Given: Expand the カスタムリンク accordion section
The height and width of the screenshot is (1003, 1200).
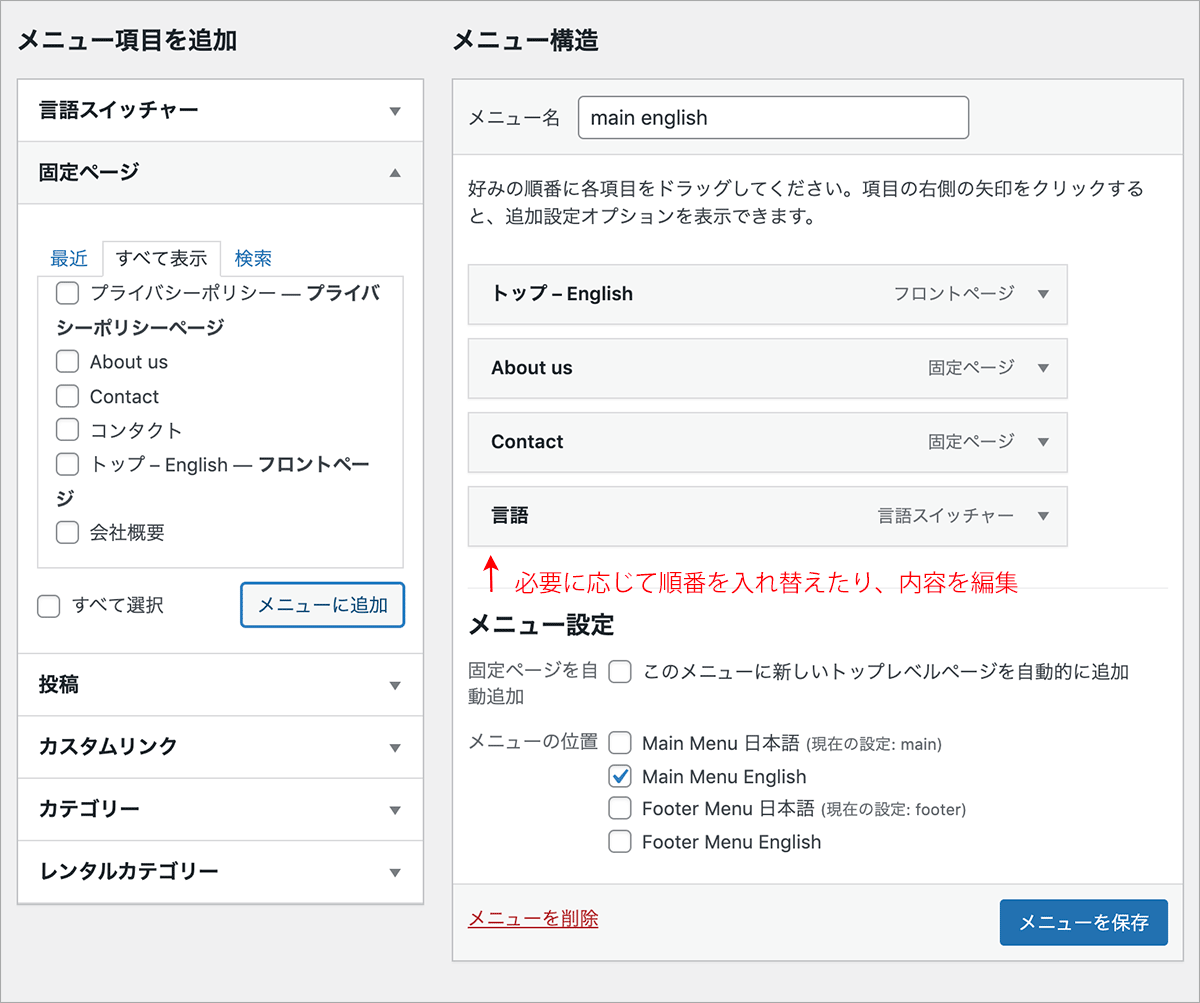Looking at the screenshot, I should click(x=394, y=748).
